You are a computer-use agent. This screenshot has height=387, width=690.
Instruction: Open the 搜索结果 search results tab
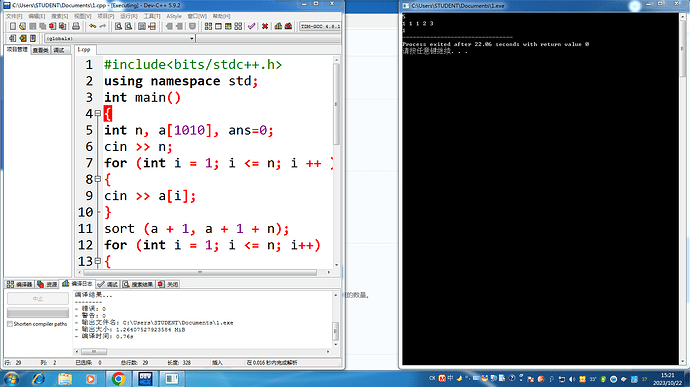(x=138, y=284)
